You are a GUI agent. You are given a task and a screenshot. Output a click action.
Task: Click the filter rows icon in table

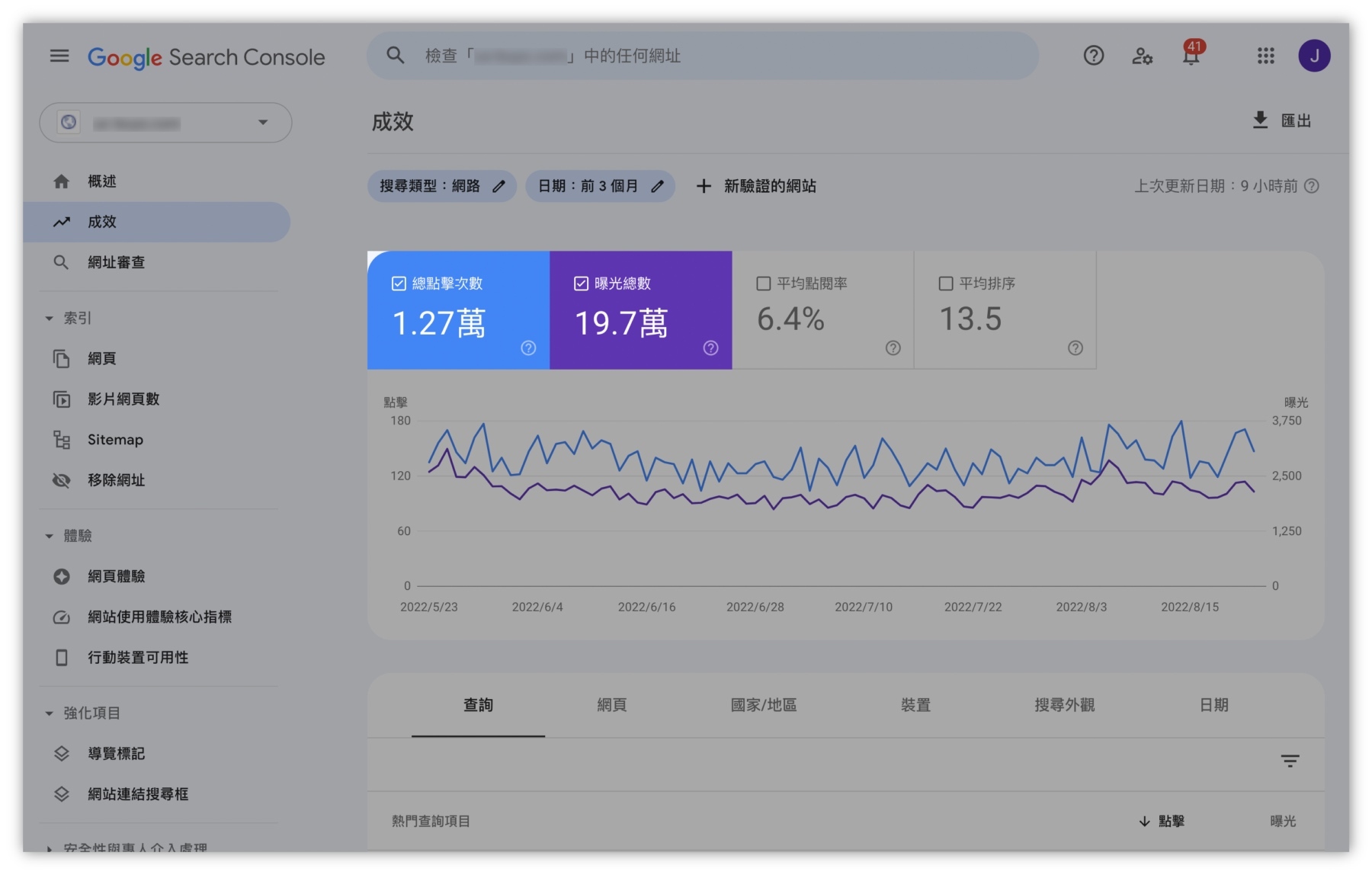coord(1290,761)
